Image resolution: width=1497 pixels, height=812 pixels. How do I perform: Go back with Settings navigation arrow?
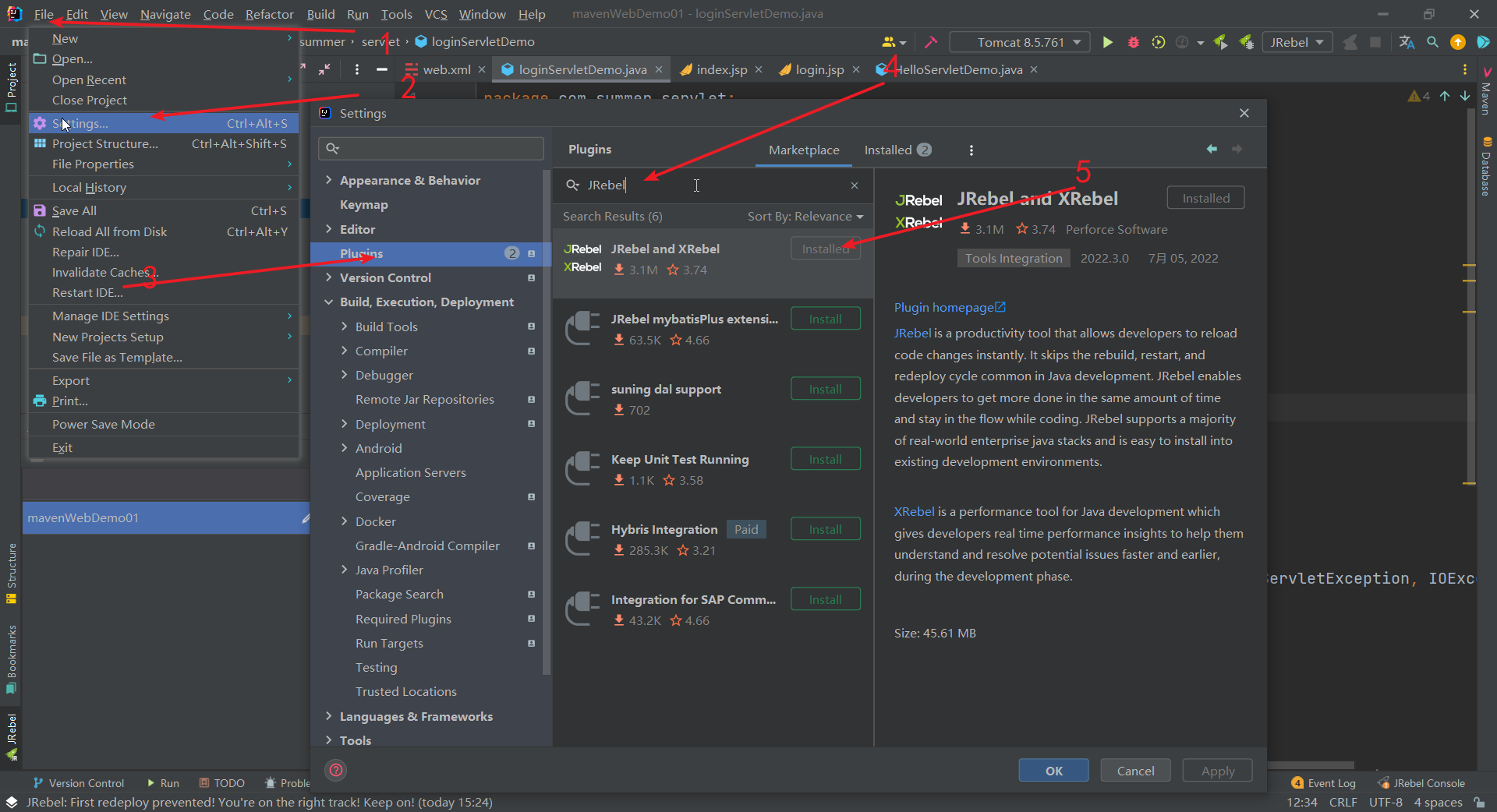1212,149
